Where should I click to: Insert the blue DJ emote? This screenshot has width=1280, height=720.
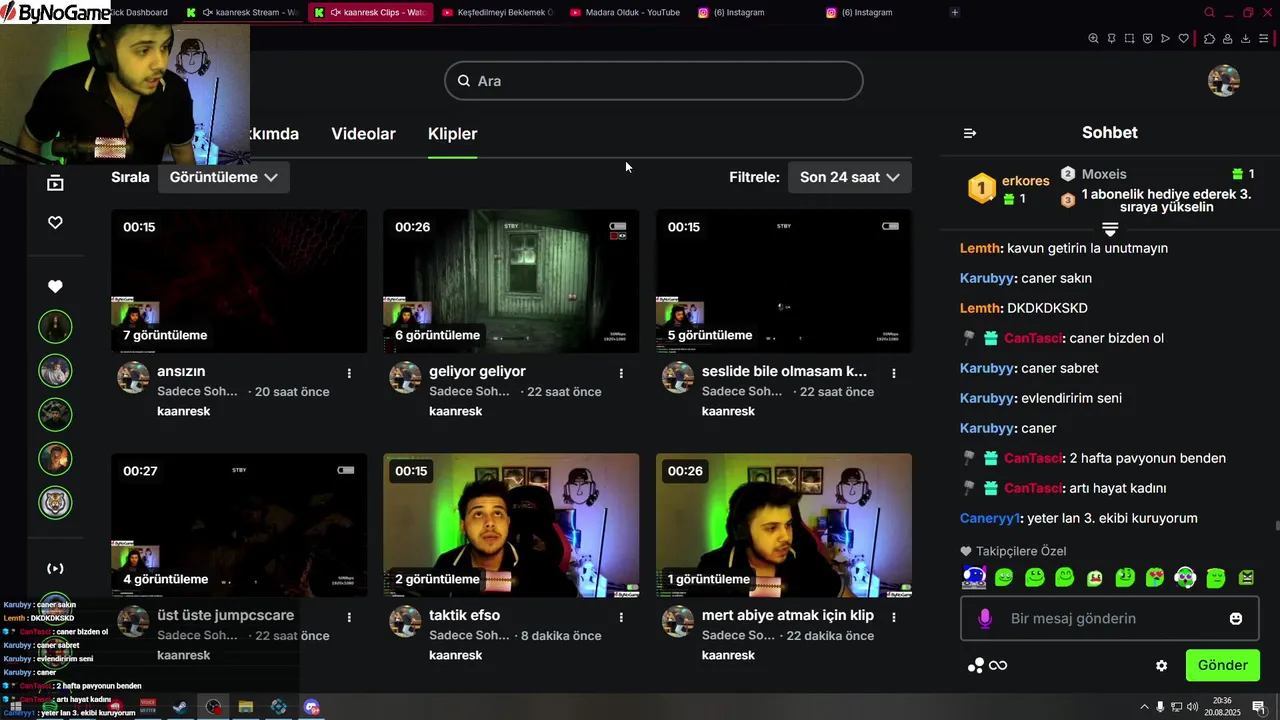pyautogui.click(x=974, y=577)
